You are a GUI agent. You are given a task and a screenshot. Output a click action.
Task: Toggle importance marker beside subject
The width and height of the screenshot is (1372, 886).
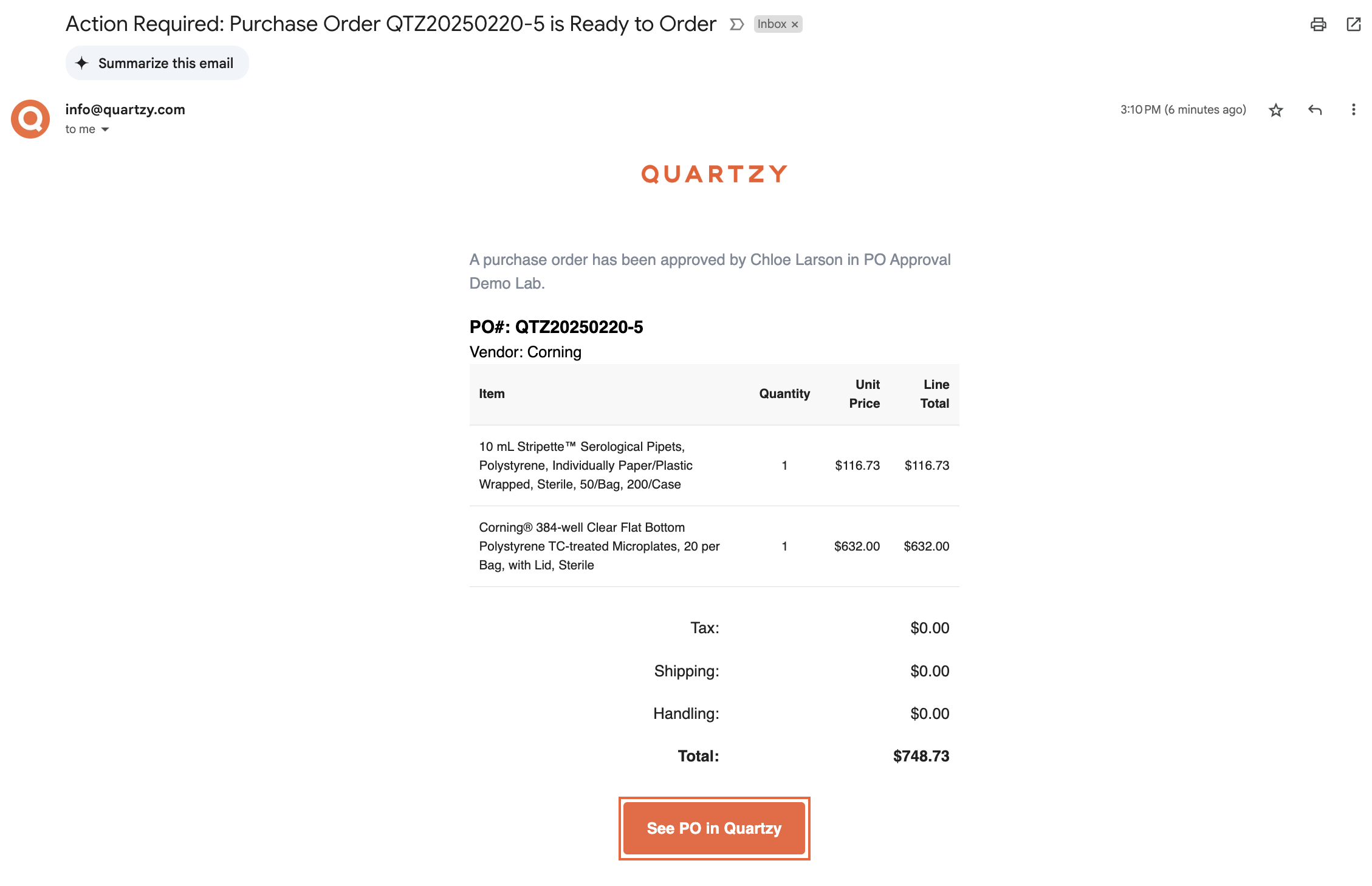click(x=736, y=24)
